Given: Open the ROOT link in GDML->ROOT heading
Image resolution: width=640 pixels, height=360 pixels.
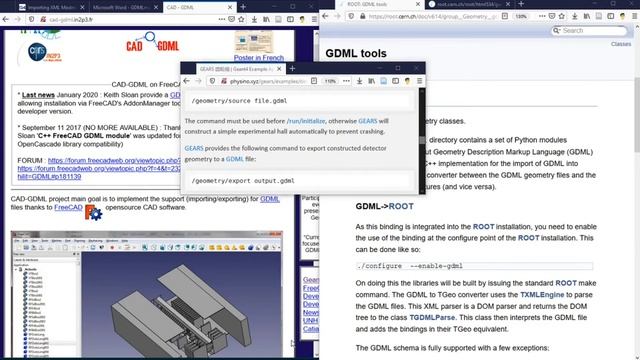Looking at the screenshot, I should tap(401, 207).
